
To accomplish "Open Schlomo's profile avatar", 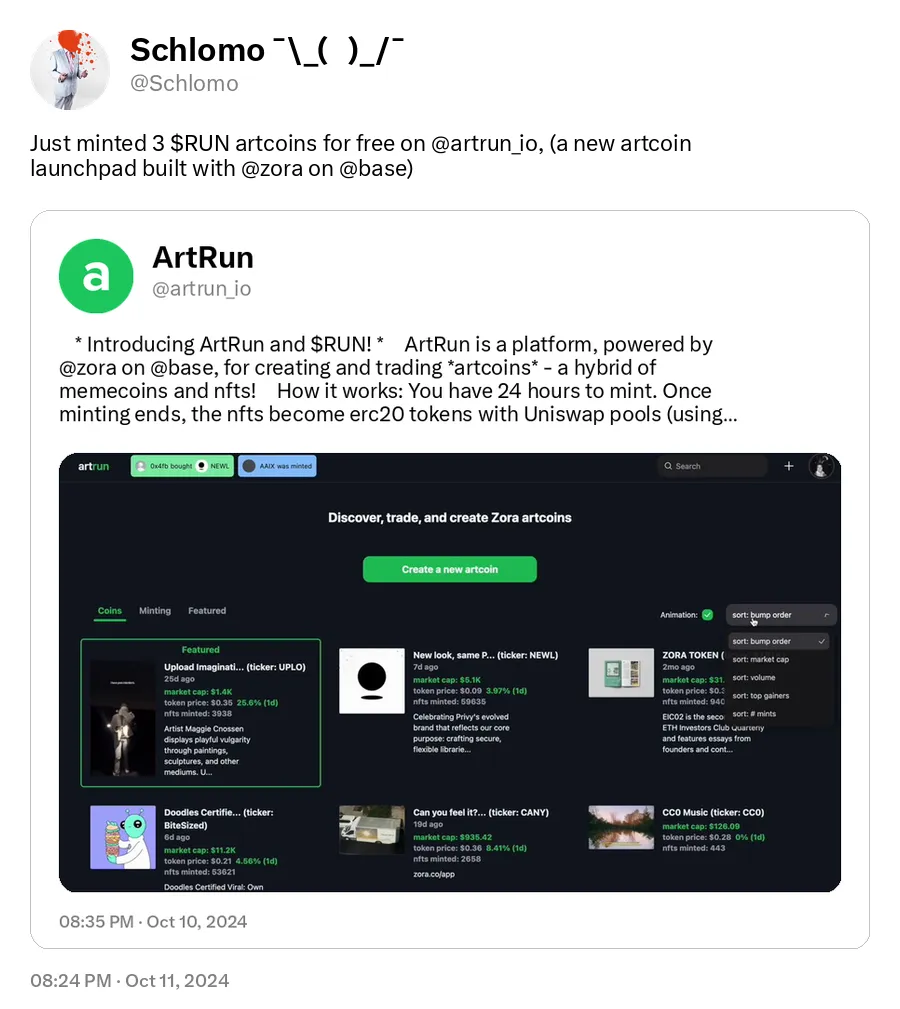I will click(x=70, y=69).
